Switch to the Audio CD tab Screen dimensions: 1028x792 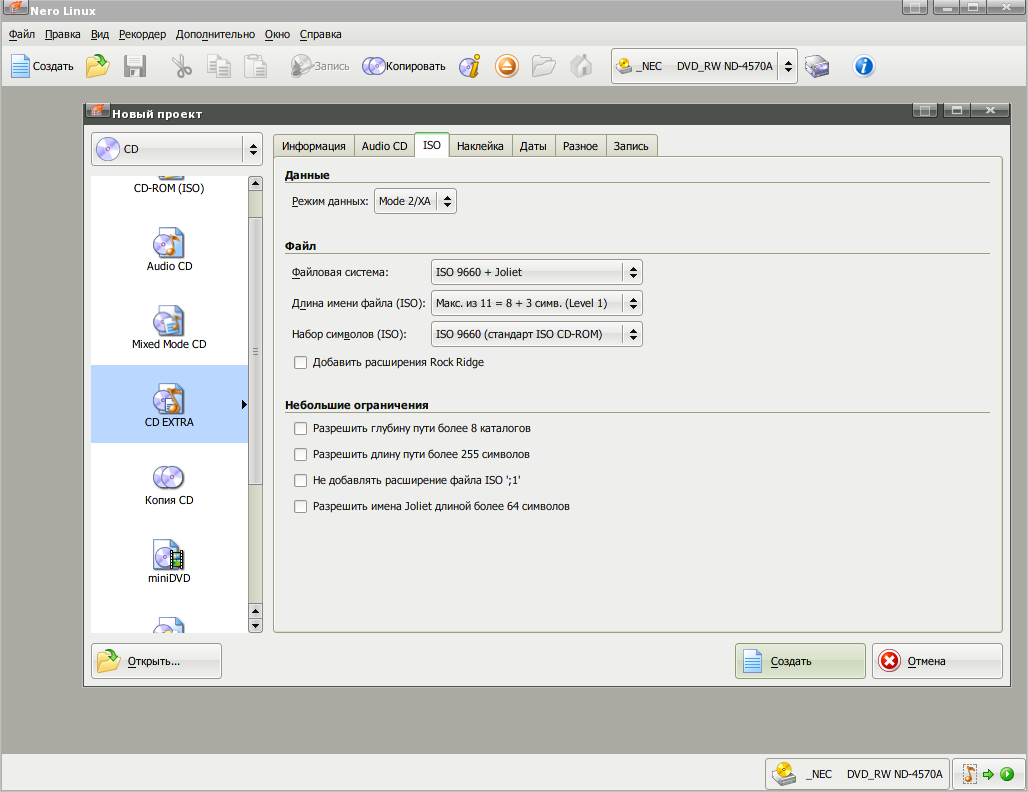(x=384, y=146)
